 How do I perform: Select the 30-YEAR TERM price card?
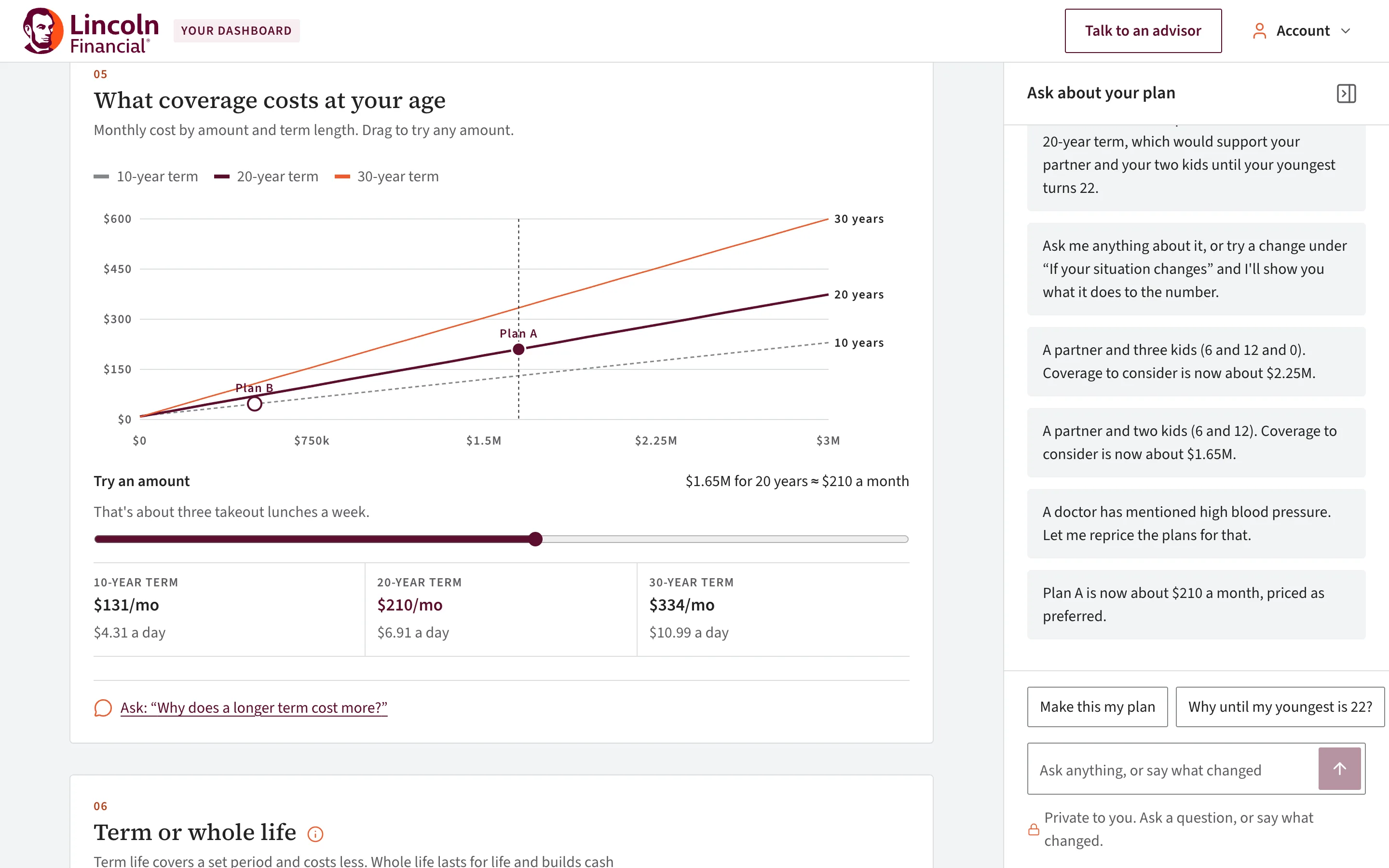click(774, 609)
